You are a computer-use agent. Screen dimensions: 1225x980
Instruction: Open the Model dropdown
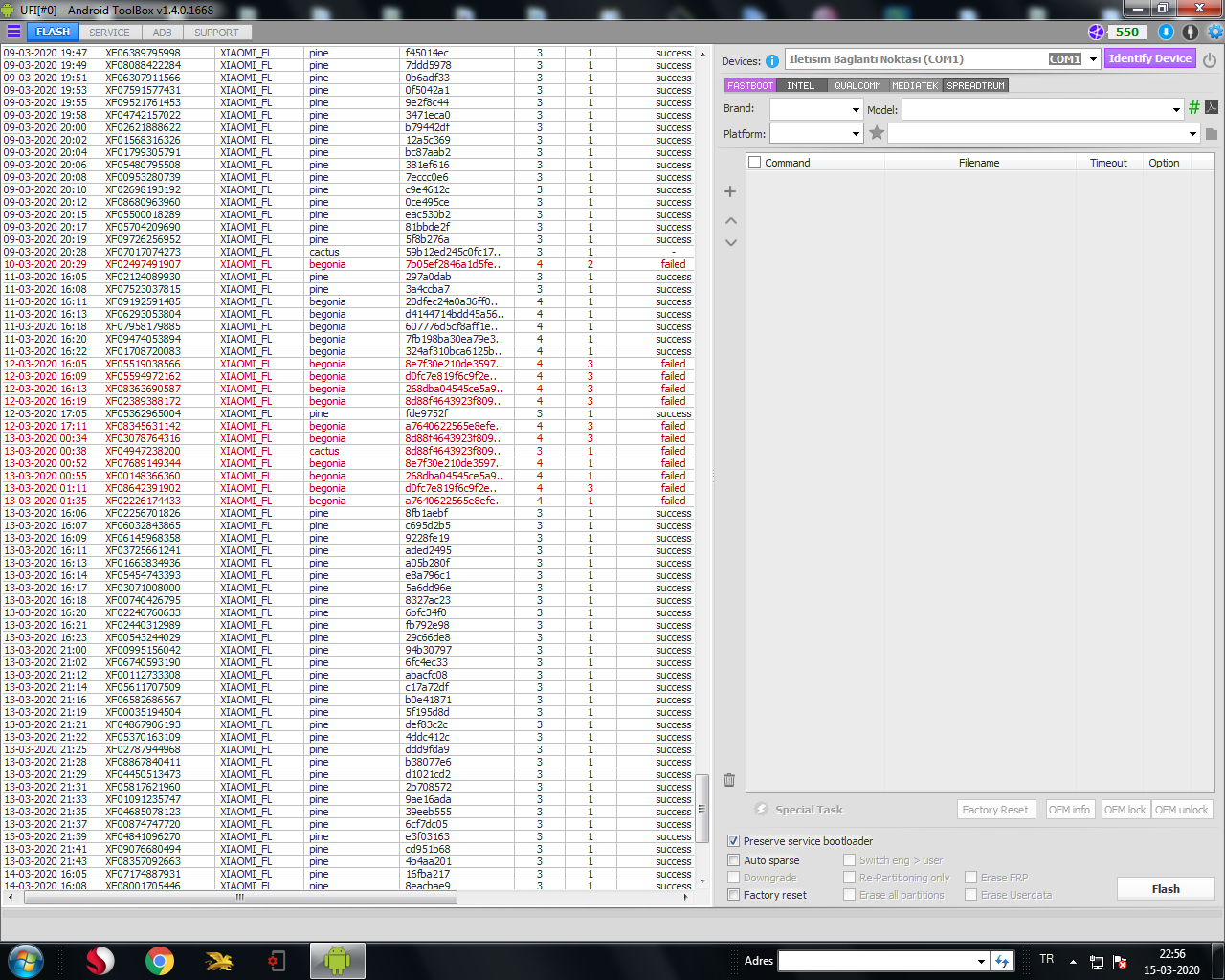pyautogui.click(x=1176, y=109)
